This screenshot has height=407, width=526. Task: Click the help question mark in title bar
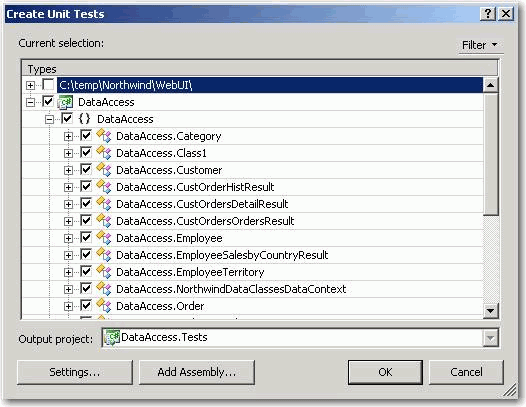pyautogui.click(x=488, y=14)
